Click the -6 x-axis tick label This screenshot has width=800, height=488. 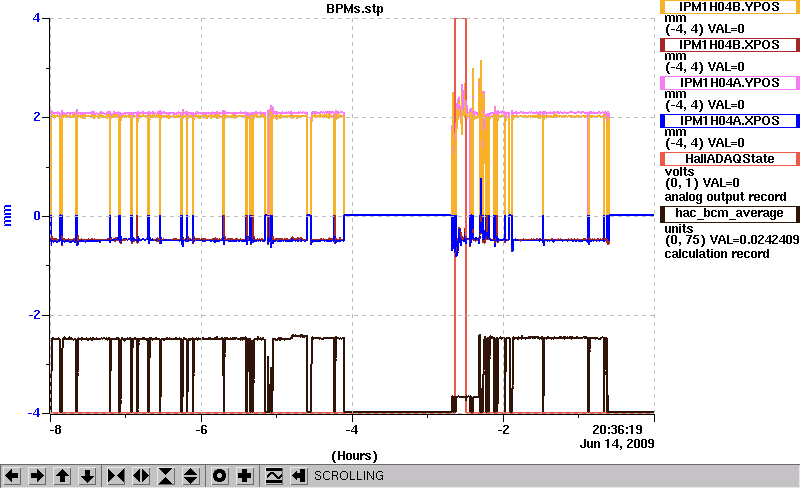[201, 430]
